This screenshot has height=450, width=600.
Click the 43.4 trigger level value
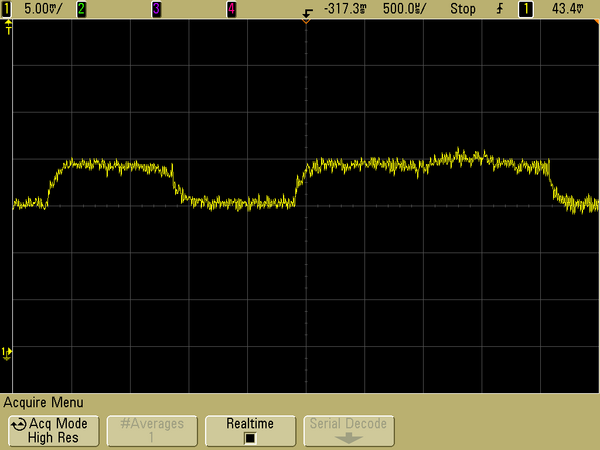point(567,8)
